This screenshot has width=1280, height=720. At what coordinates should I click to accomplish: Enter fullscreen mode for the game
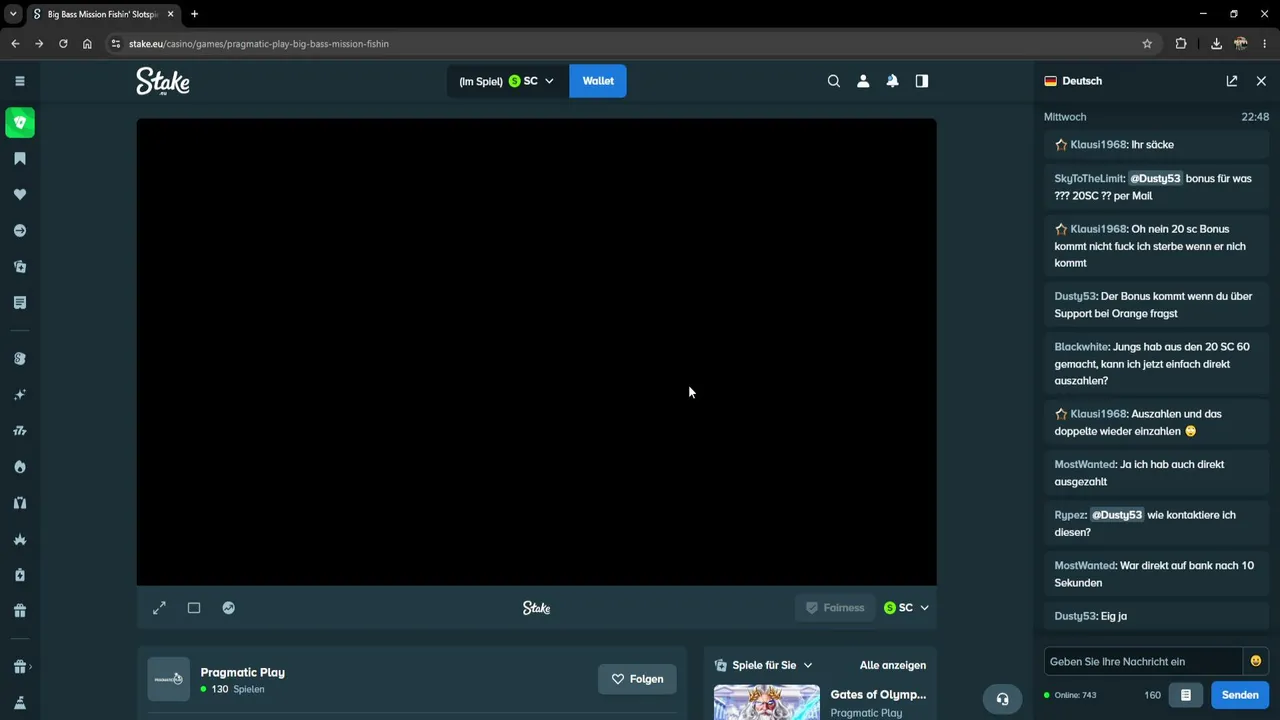point(159,608)
